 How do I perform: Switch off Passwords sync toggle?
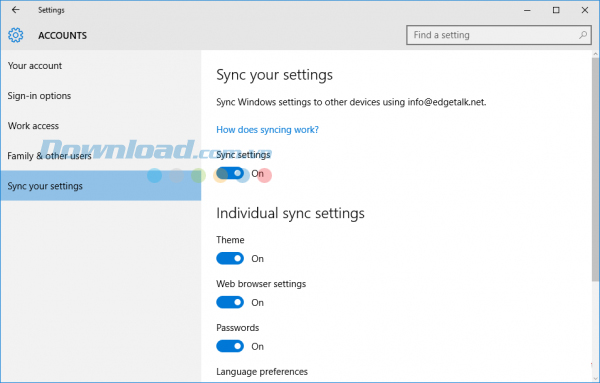230,347
